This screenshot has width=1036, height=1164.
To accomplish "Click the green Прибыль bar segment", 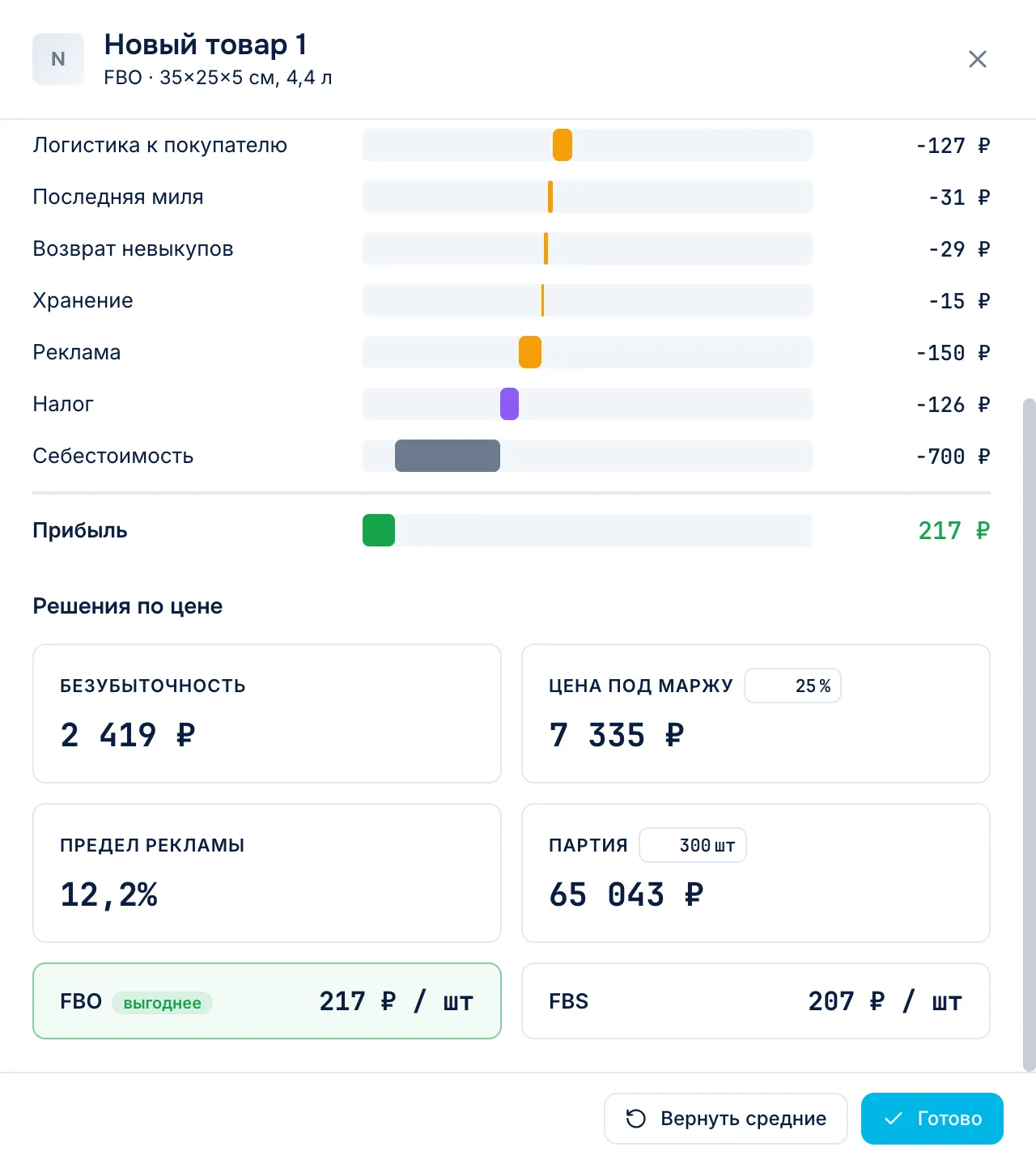I will pos(379,530).
